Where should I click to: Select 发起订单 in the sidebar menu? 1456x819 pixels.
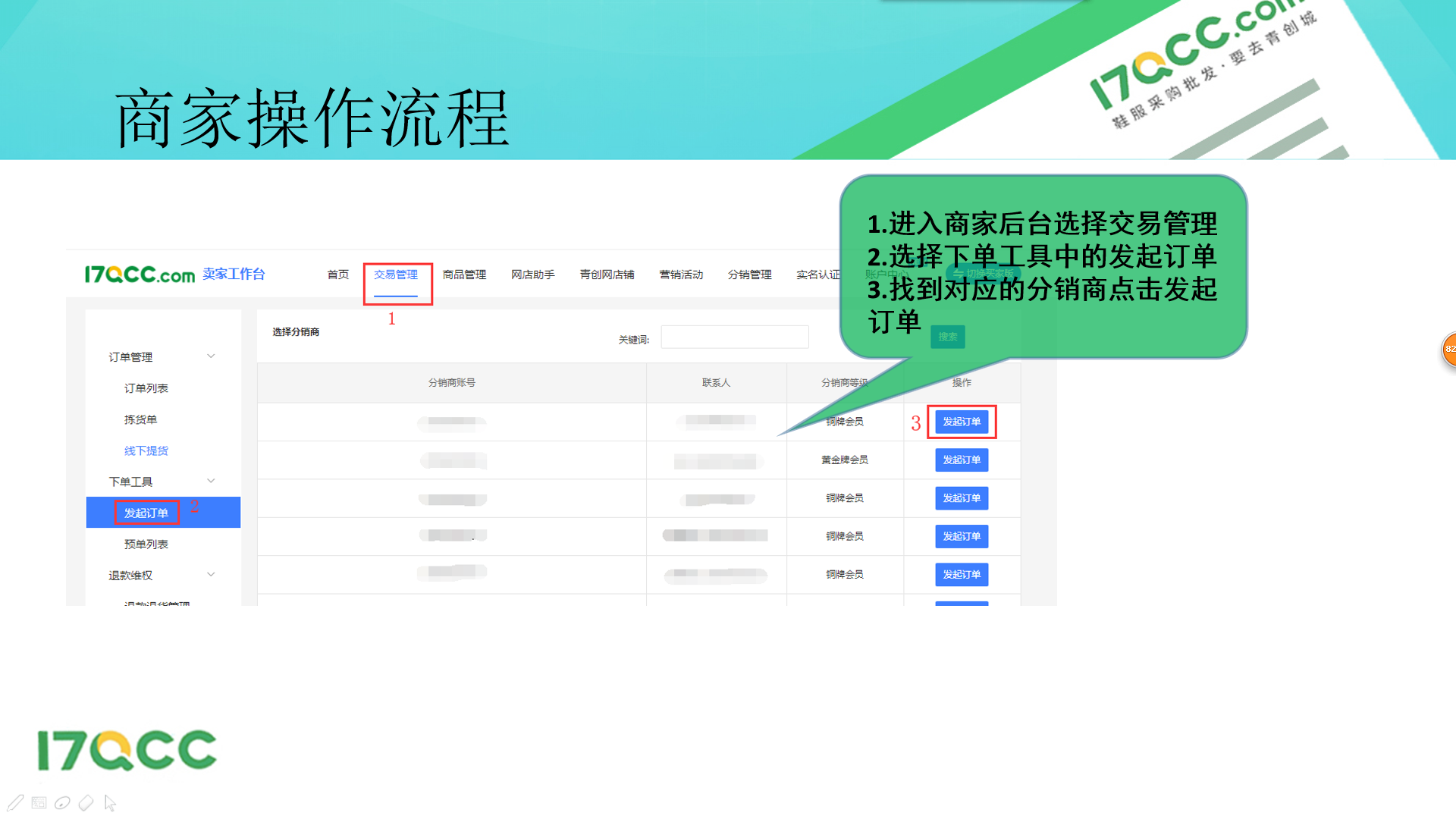(x=146, y=513)
